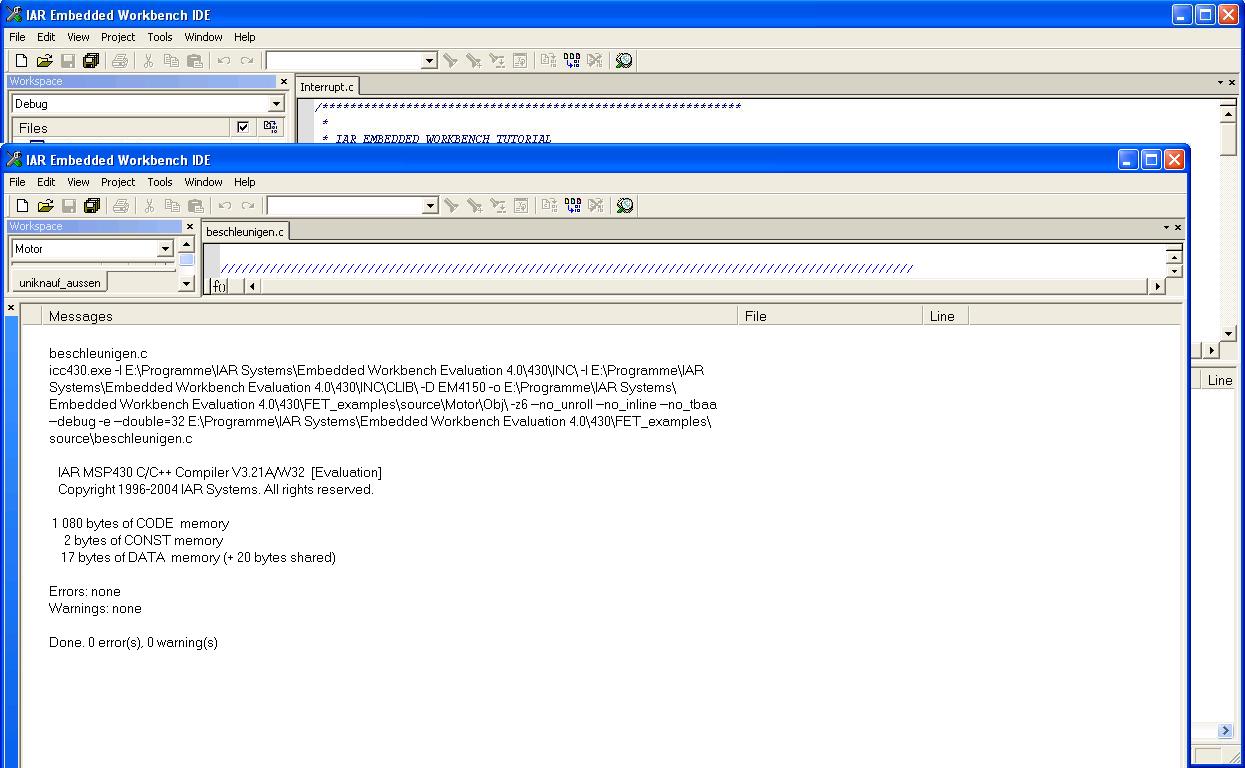Open View menu in background window
The height and width of the screenshot is (768, 1245).
tap(78, 37)
